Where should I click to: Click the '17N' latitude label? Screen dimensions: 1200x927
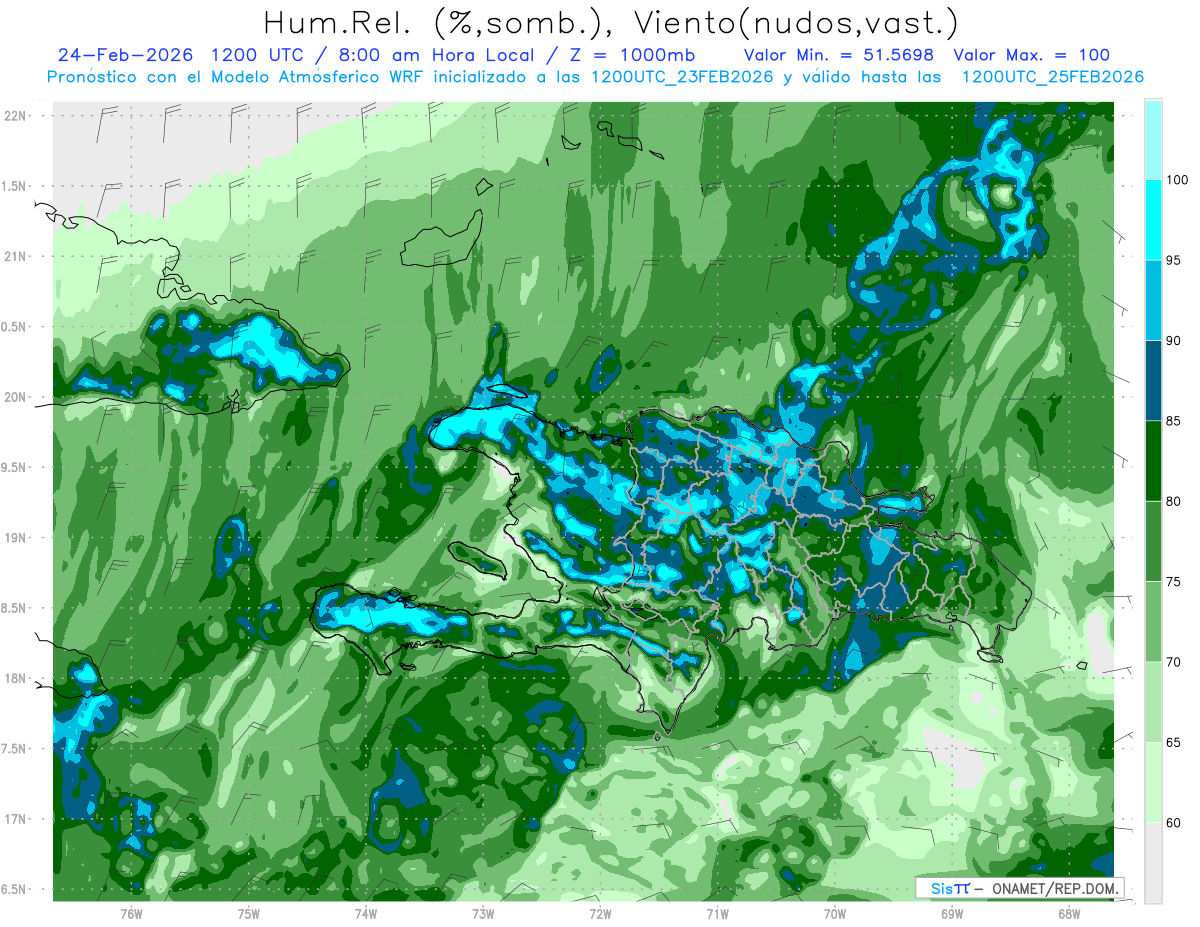14,819
